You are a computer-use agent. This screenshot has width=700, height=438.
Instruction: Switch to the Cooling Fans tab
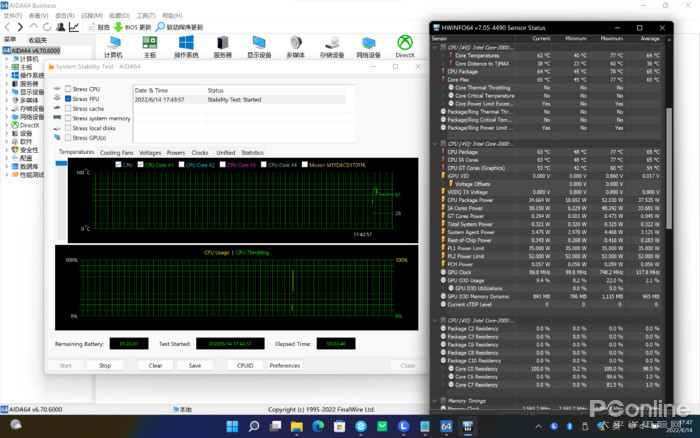(x=117, y=153)
